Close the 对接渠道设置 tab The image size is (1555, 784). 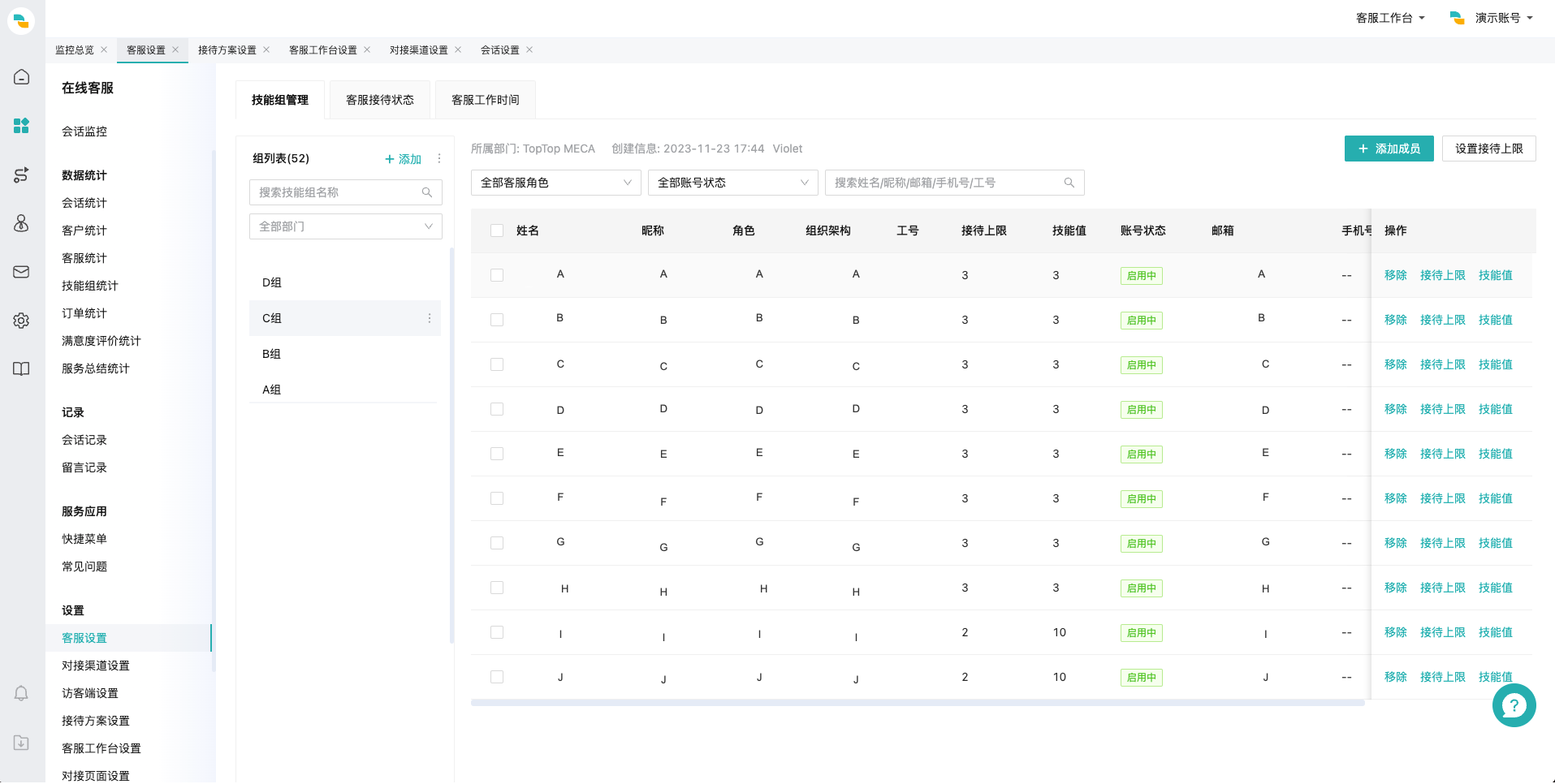pos(458,50)
